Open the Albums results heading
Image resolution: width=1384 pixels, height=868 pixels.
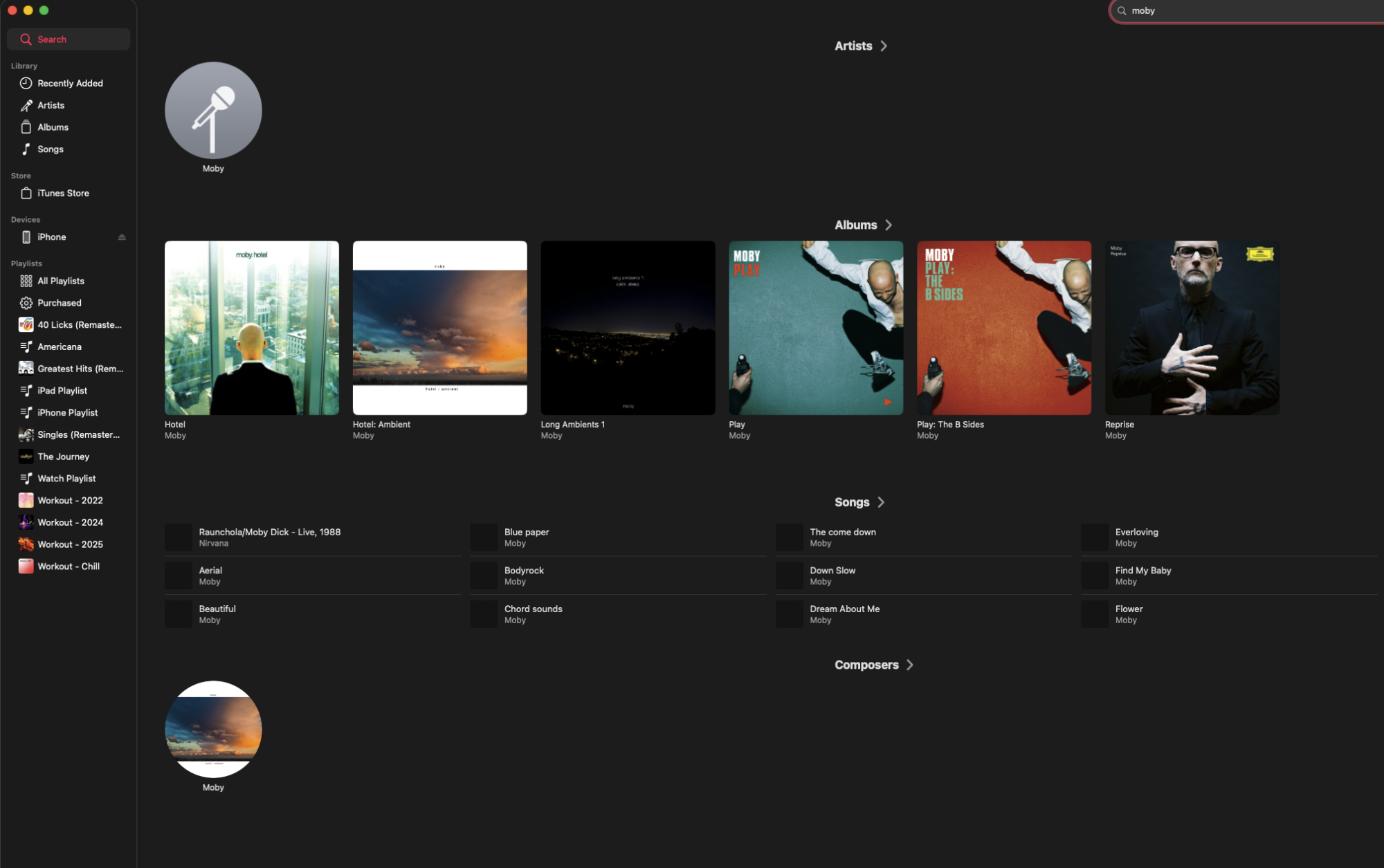[856, 225]
